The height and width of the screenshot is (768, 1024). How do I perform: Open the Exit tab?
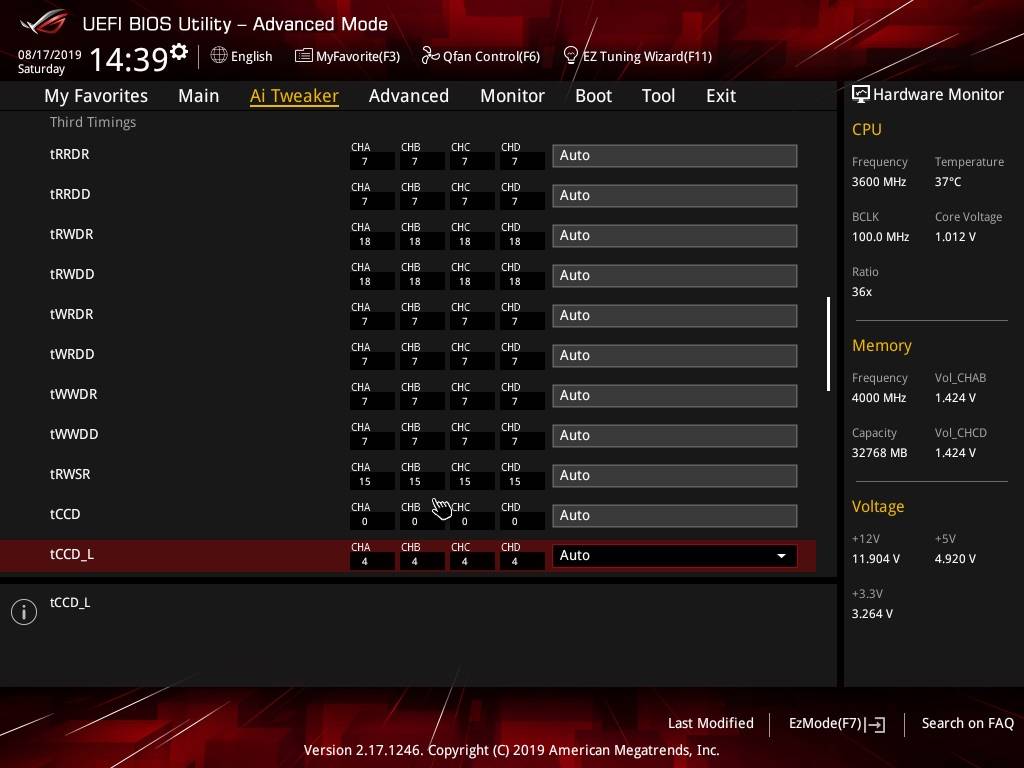point(721,96)
